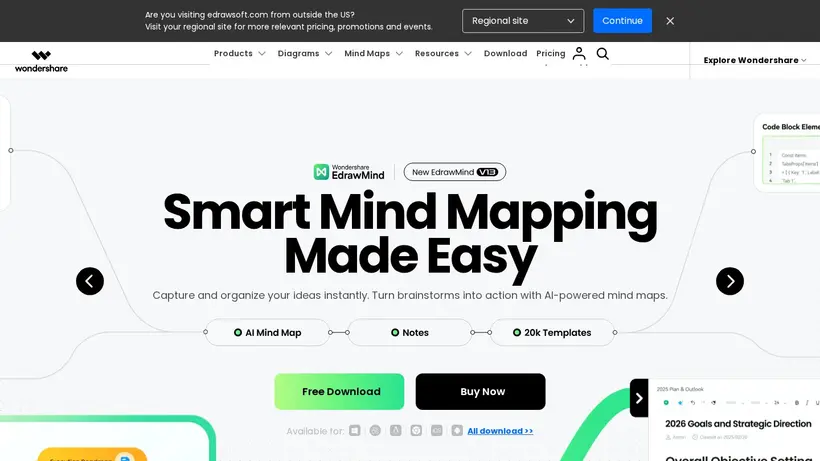The width and height of the screenshot is (820, 461).
Task: Expand the Diagrams menu
Action: tap(305, 53)
